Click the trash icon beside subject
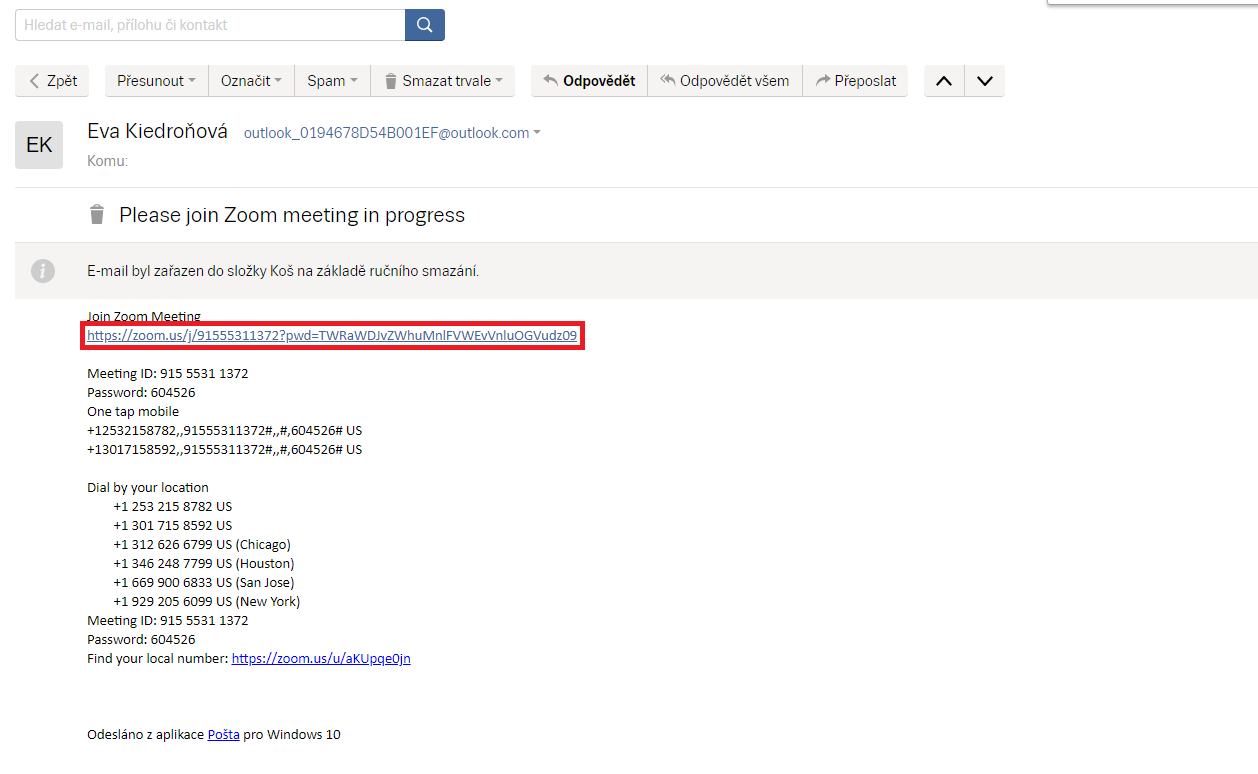This screenshot has height=774, width=1258. [97, 214]
